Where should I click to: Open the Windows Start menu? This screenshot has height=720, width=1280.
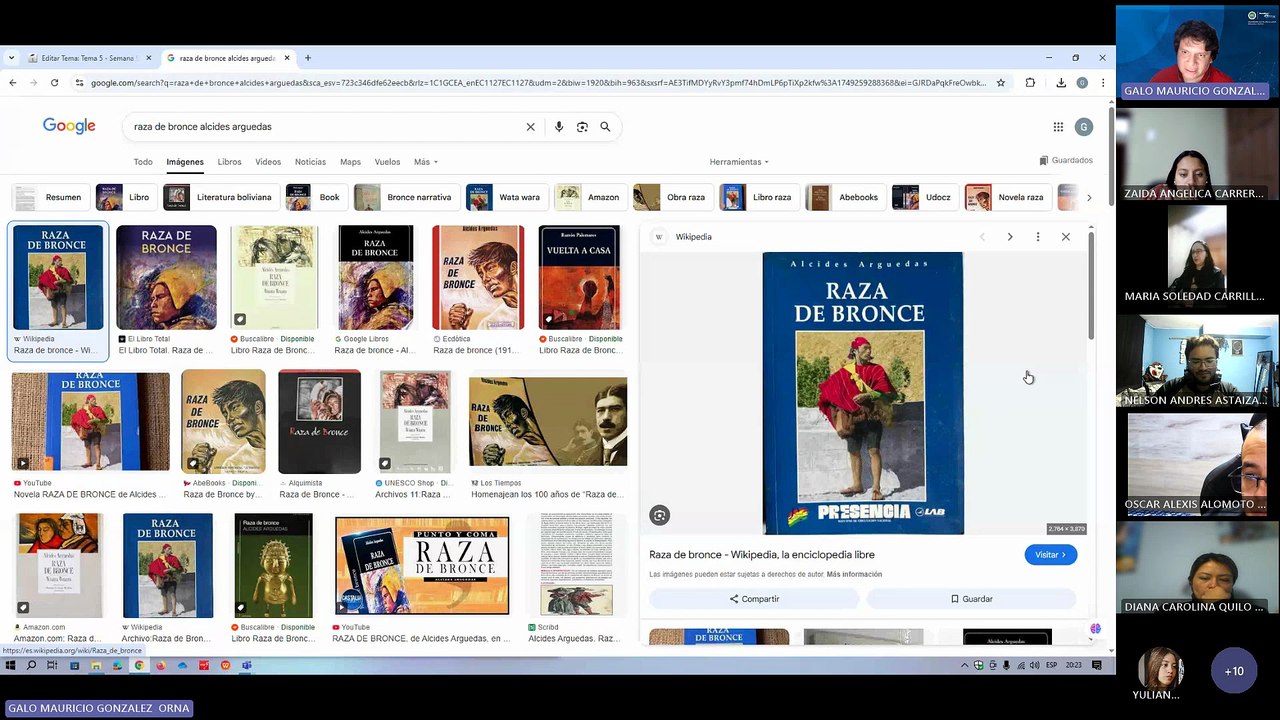[11, 665]
